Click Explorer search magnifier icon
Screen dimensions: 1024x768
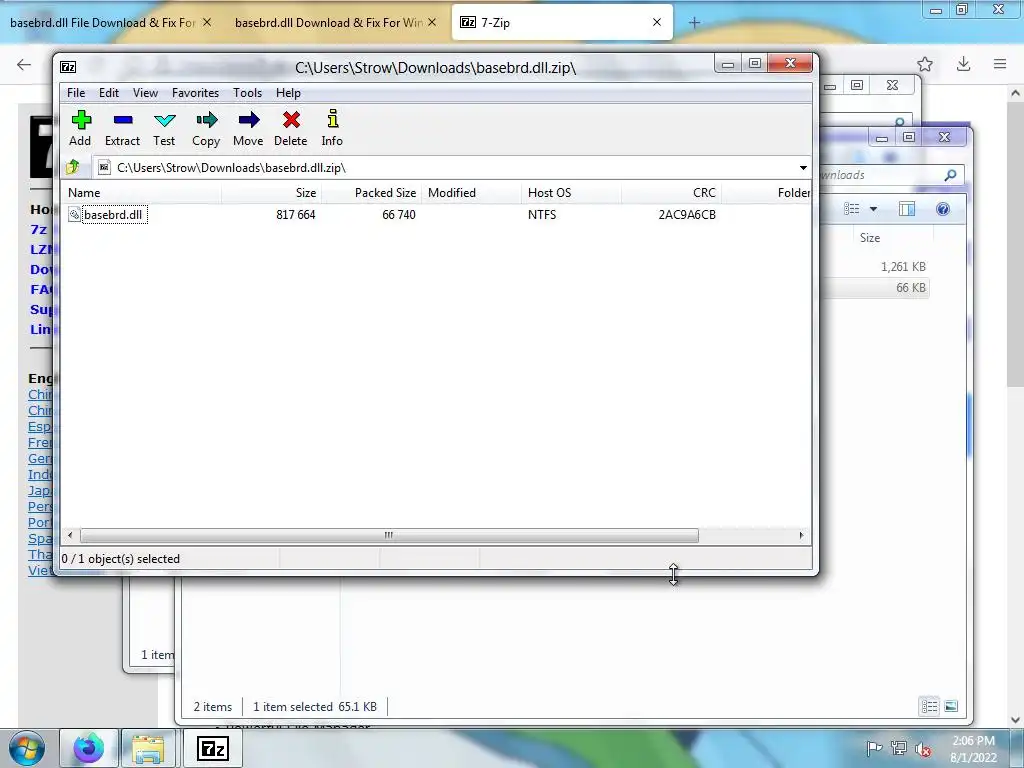pos(950,175)
